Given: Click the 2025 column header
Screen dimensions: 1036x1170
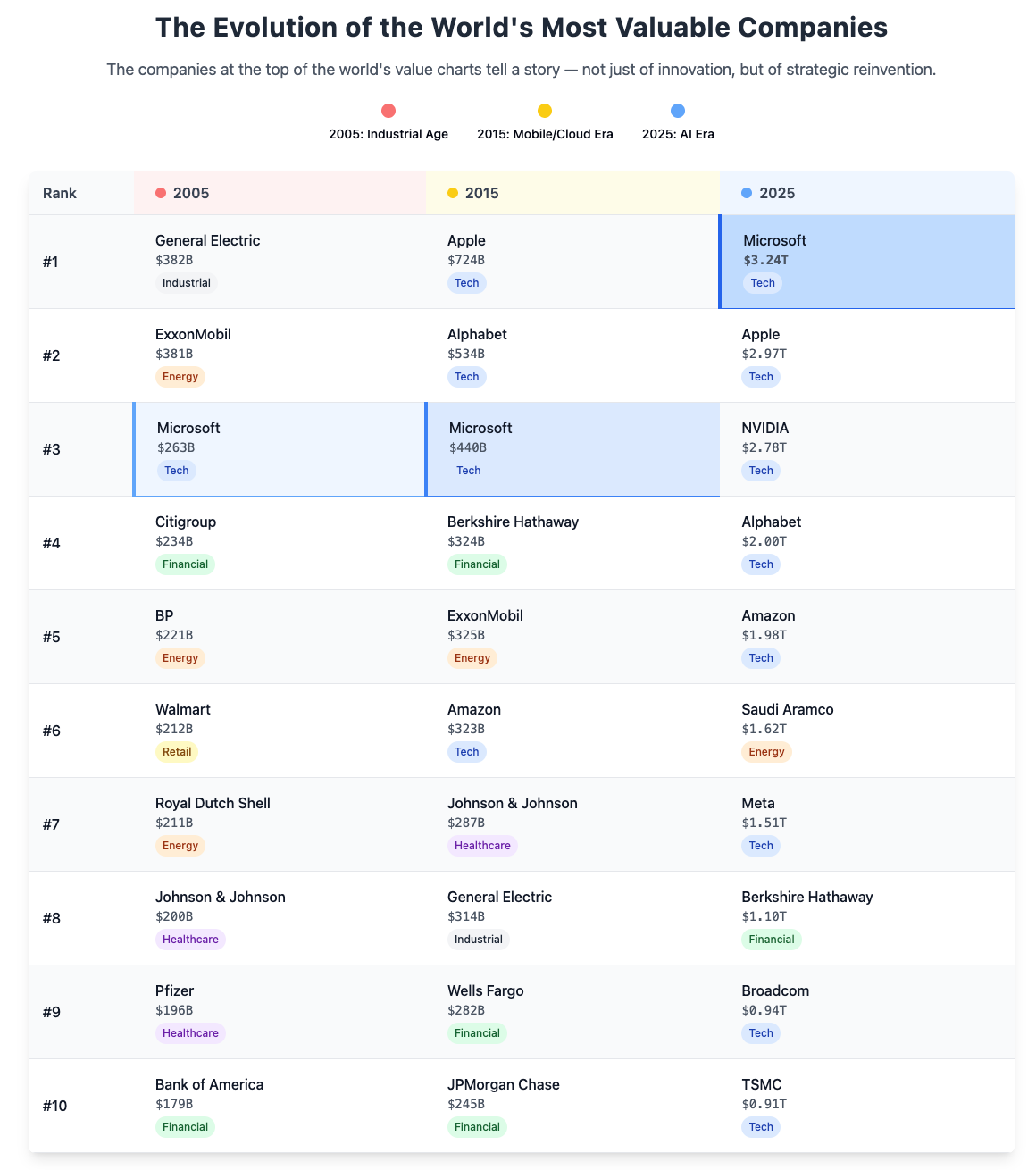Looking at the screenshot, I should [776, 193].
